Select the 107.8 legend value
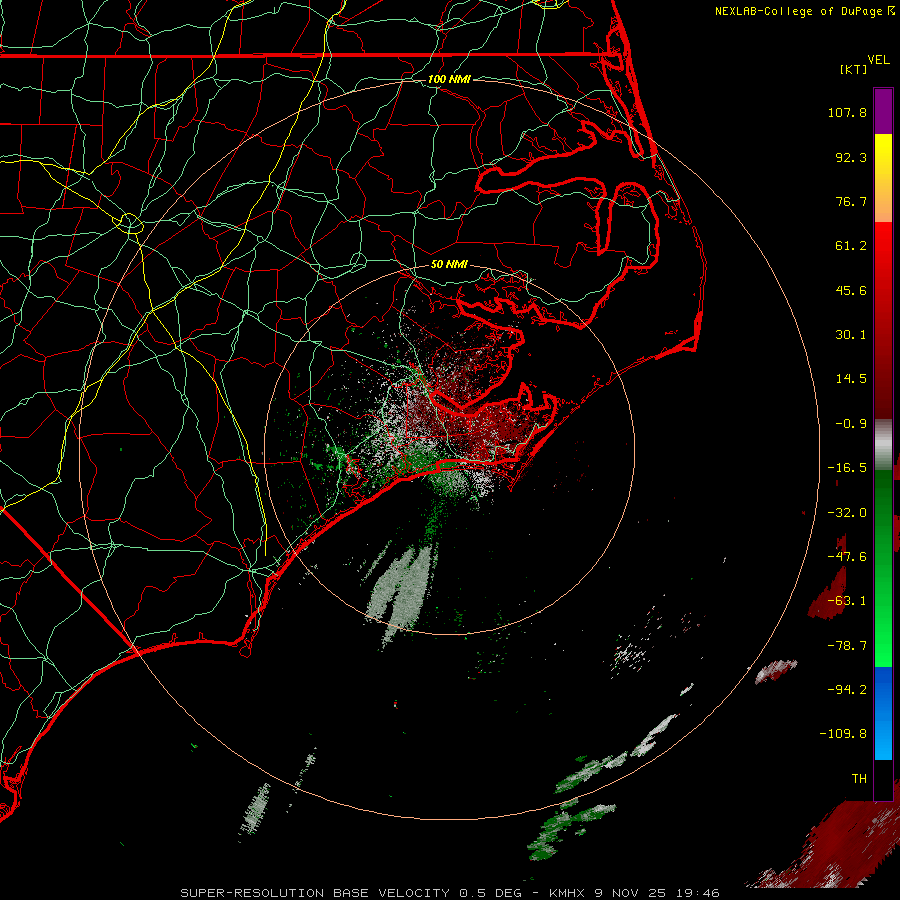900x900 pixels. click(847, 112)
